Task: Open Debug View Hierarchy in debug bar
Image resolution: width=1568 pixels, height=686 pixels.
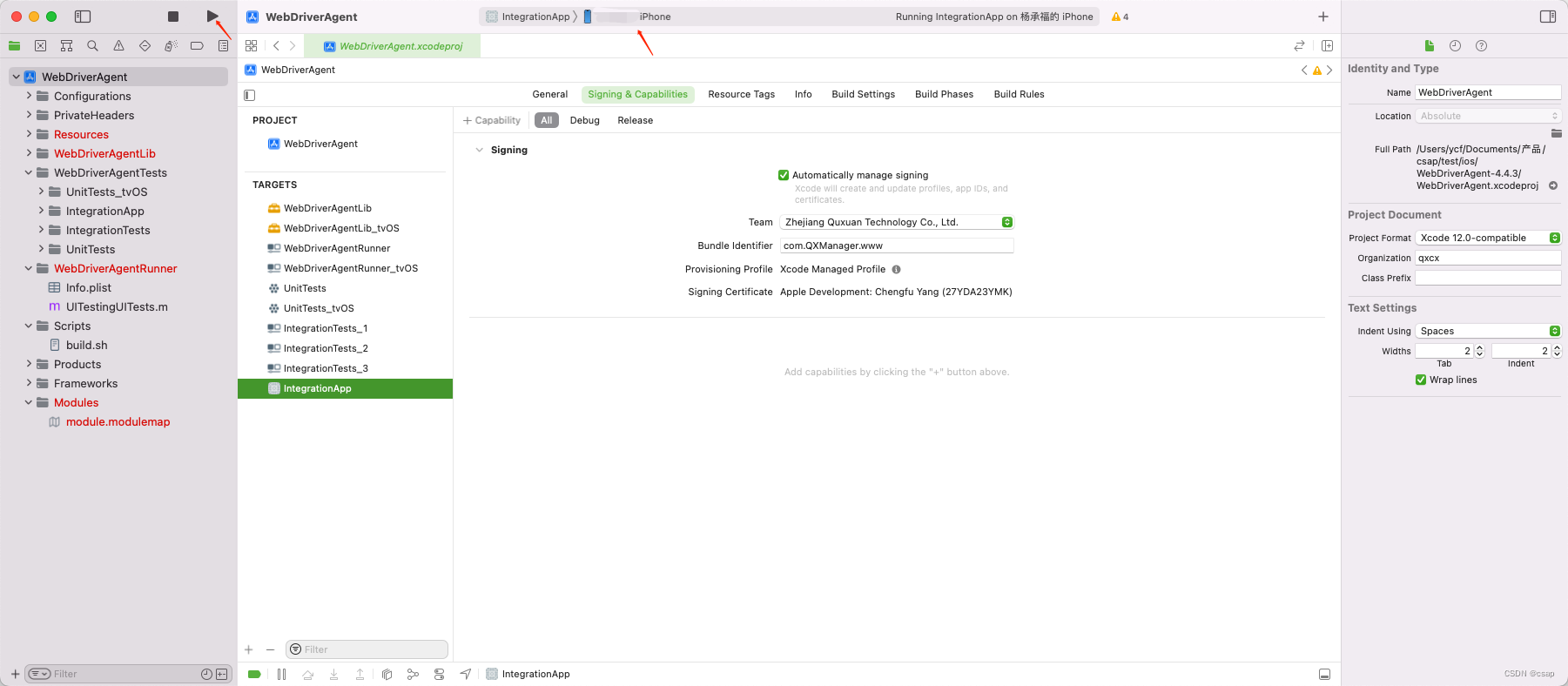Action: click(387, 674)
